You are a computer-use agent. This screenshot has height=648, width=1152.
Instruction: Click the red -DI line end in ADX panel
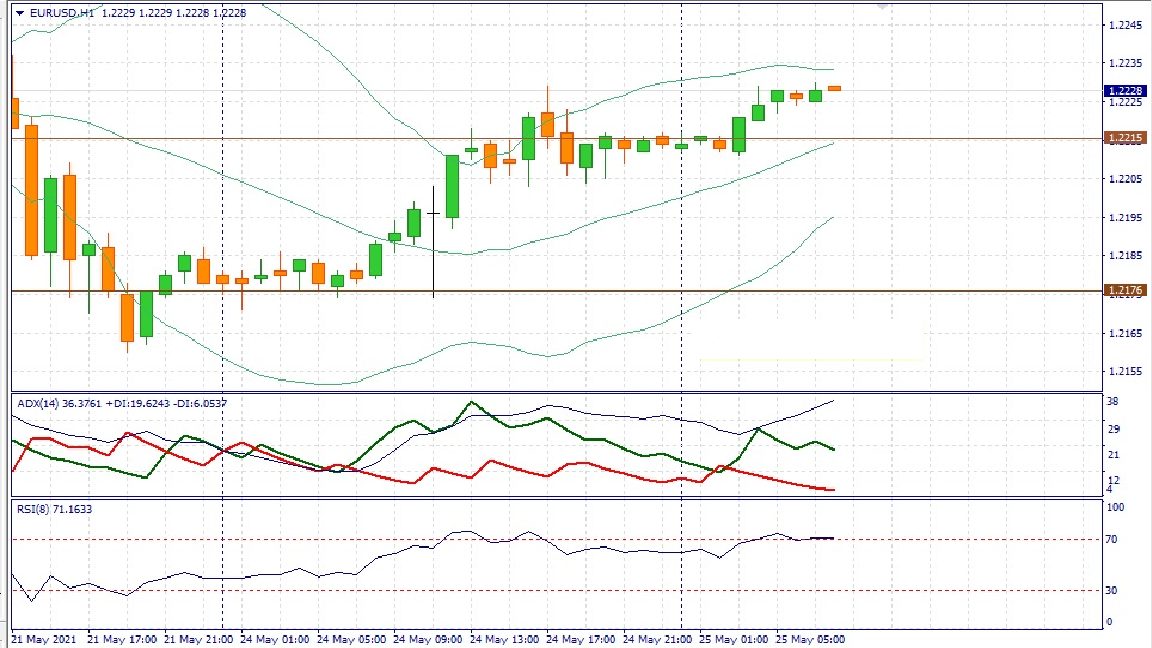[x=830, y=489]
